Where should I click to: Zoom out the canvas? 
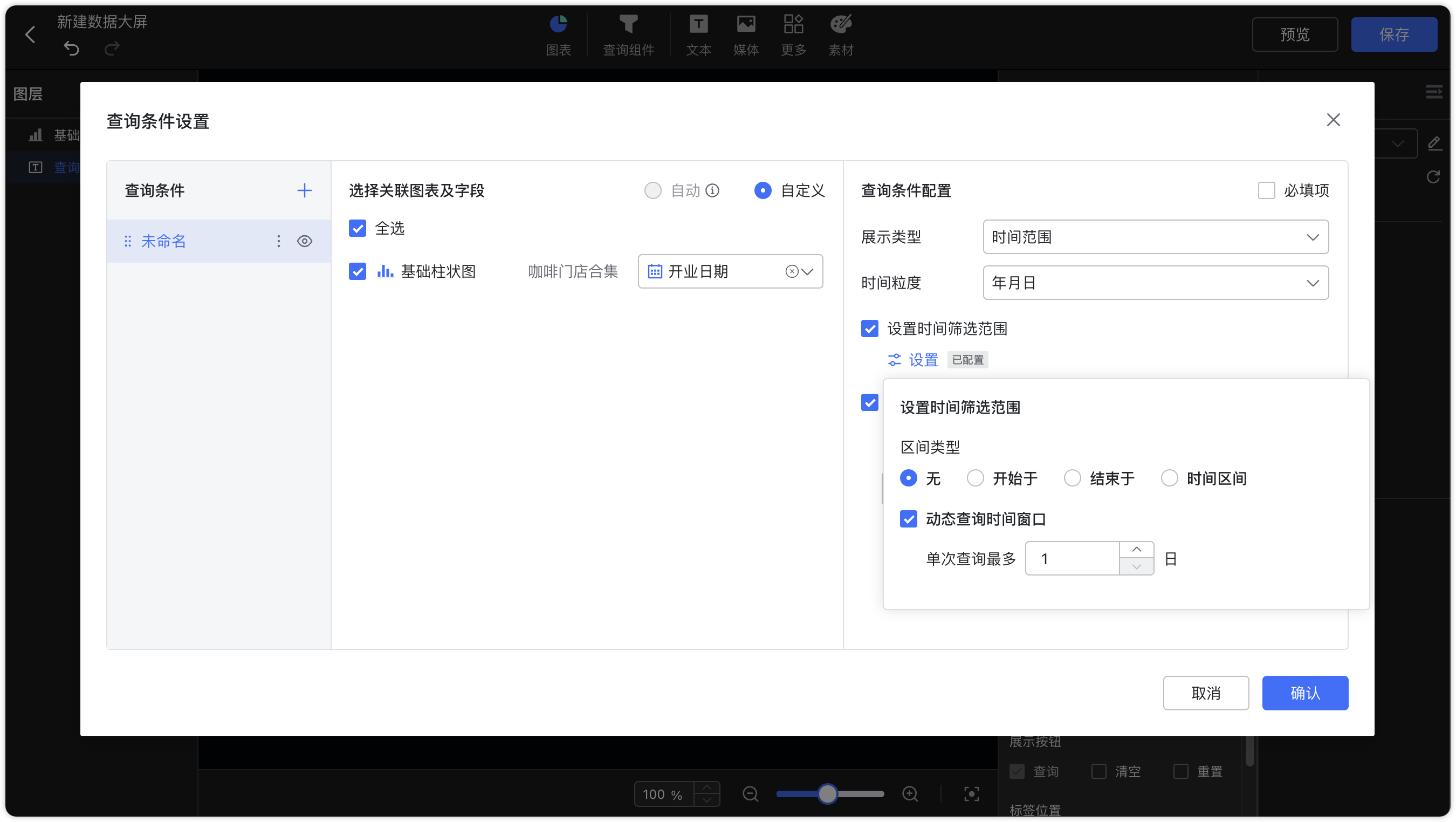[750, 794]
